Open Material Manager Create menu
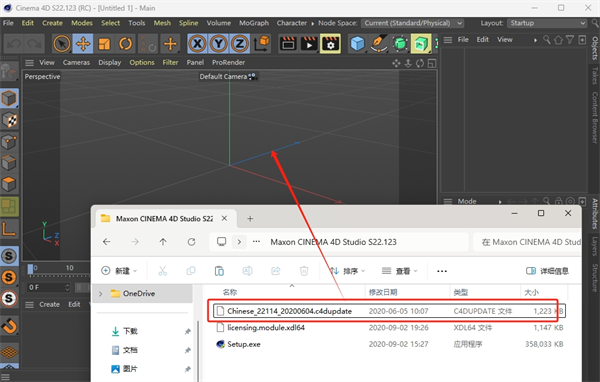This screenshot has height=382, width=600. [x=49, y=304]
